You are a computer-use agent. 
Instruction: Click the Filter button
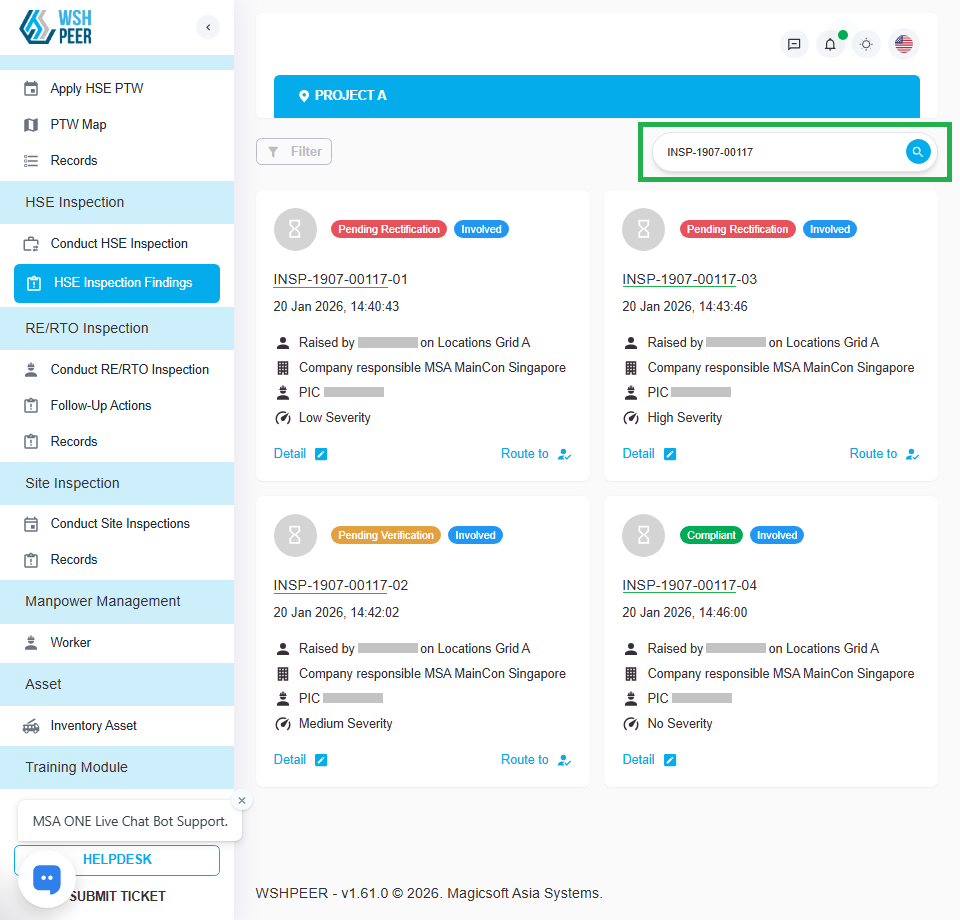294,152
